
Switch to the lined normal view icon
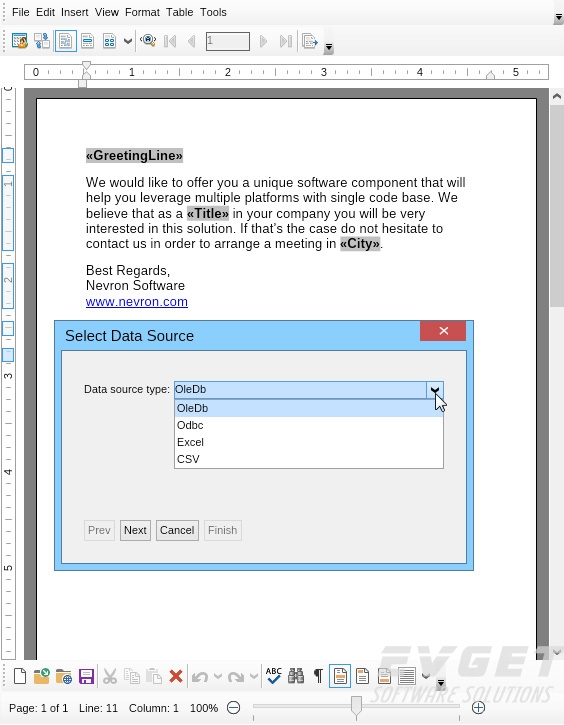(x=406, y=676)
